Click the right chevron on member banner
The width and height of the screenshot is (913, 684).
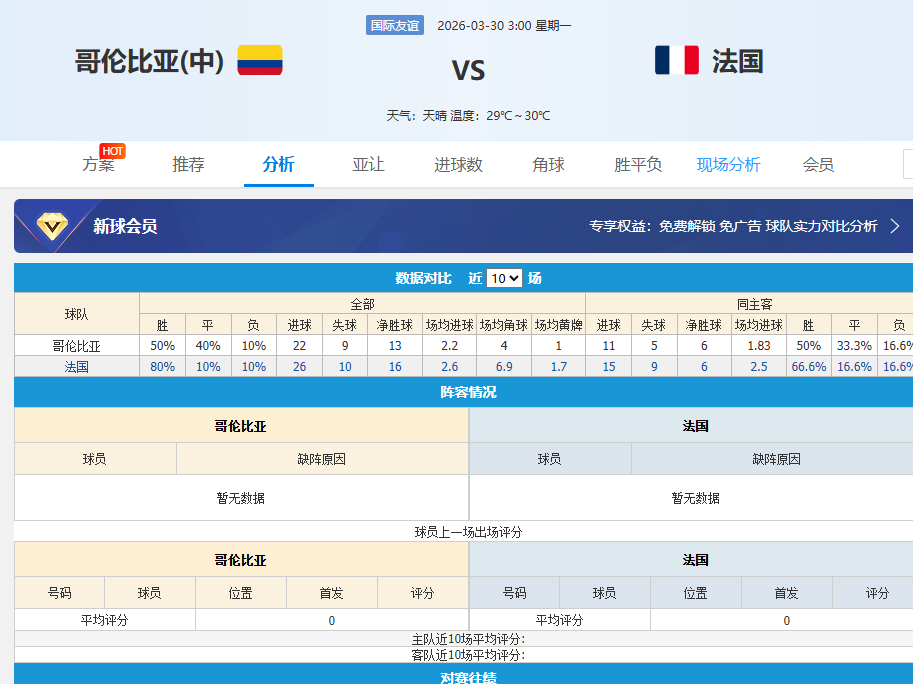(895, 226)
